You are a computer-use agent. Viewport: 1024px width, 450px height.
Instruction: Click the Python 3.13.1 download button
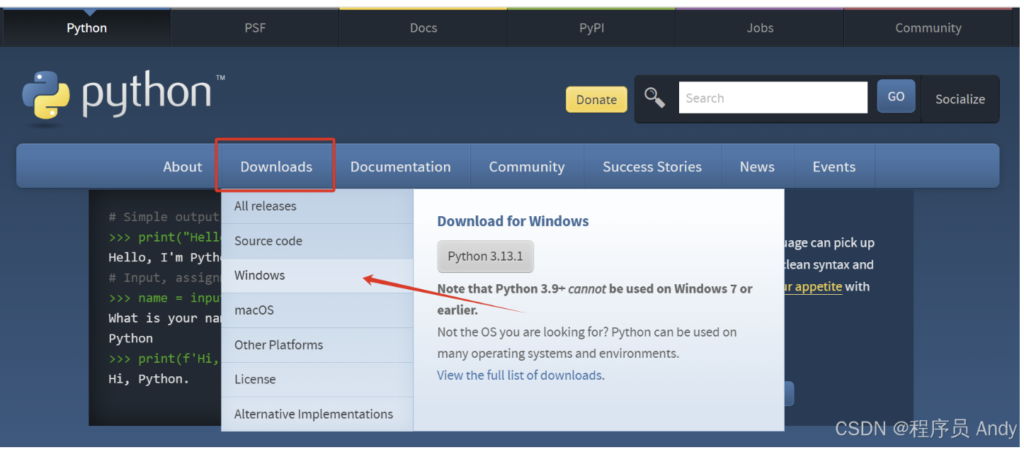pyautogui.click(x=485, y=256)
